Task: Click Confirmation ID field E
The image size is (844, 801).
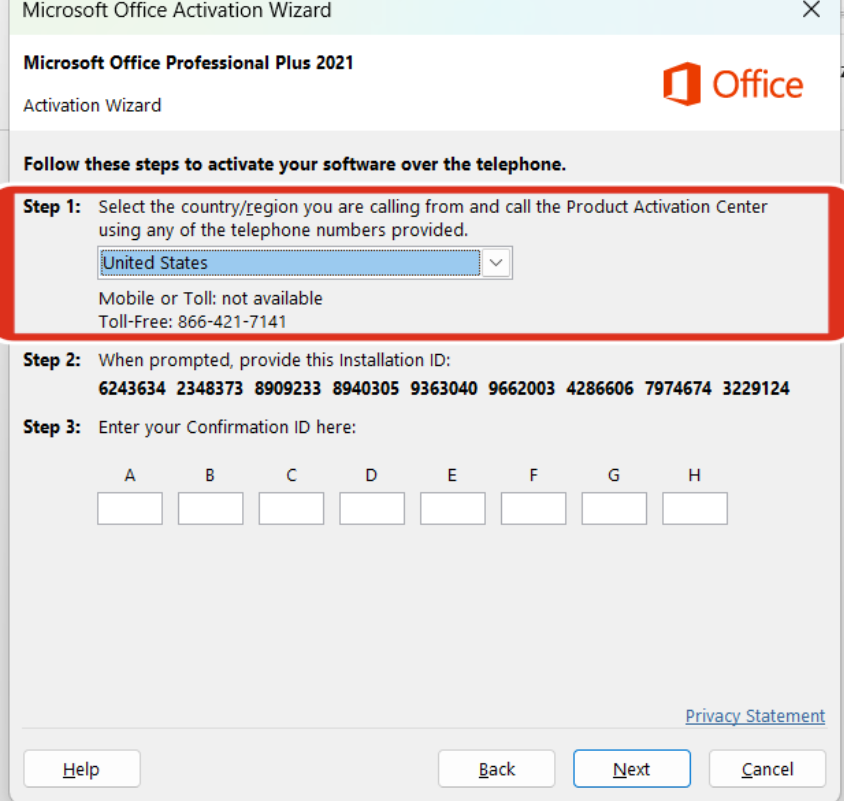Action: pos(453,508)
